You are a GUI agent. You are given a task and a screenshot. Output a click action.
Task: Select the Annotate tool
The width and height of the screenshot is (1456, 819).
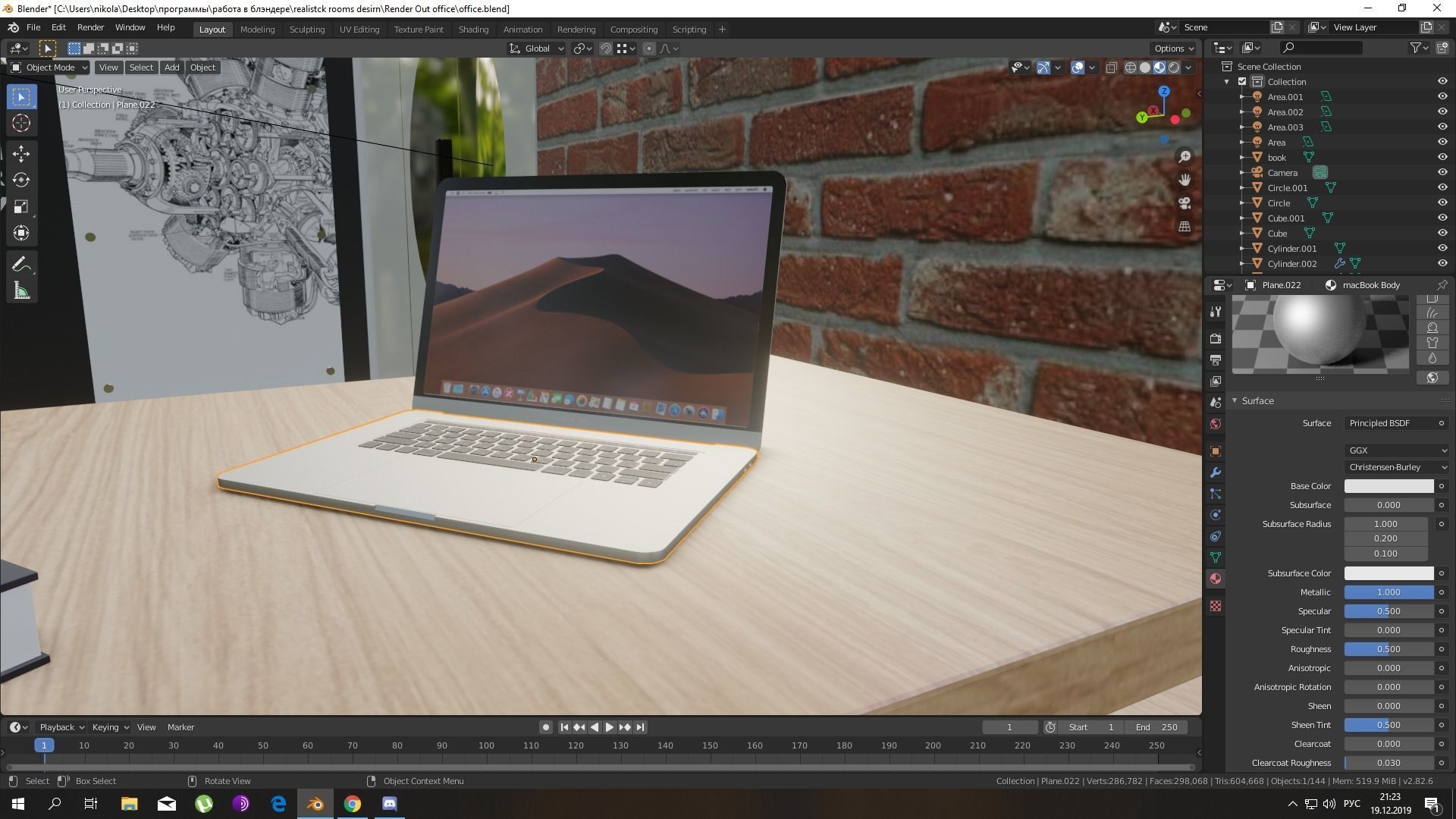(x=21, y=264)
